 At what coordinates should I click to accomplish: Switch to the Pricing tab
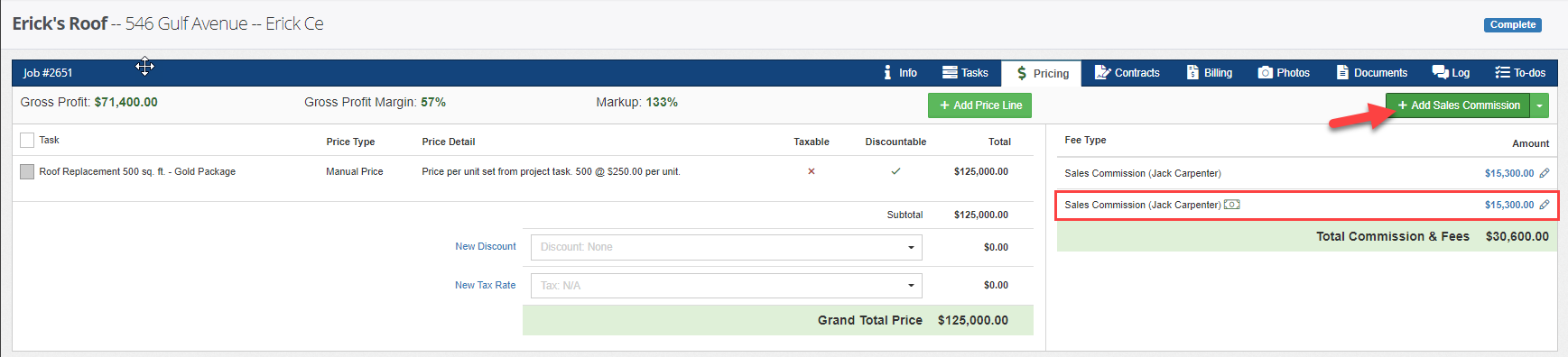click(1043, 73)
